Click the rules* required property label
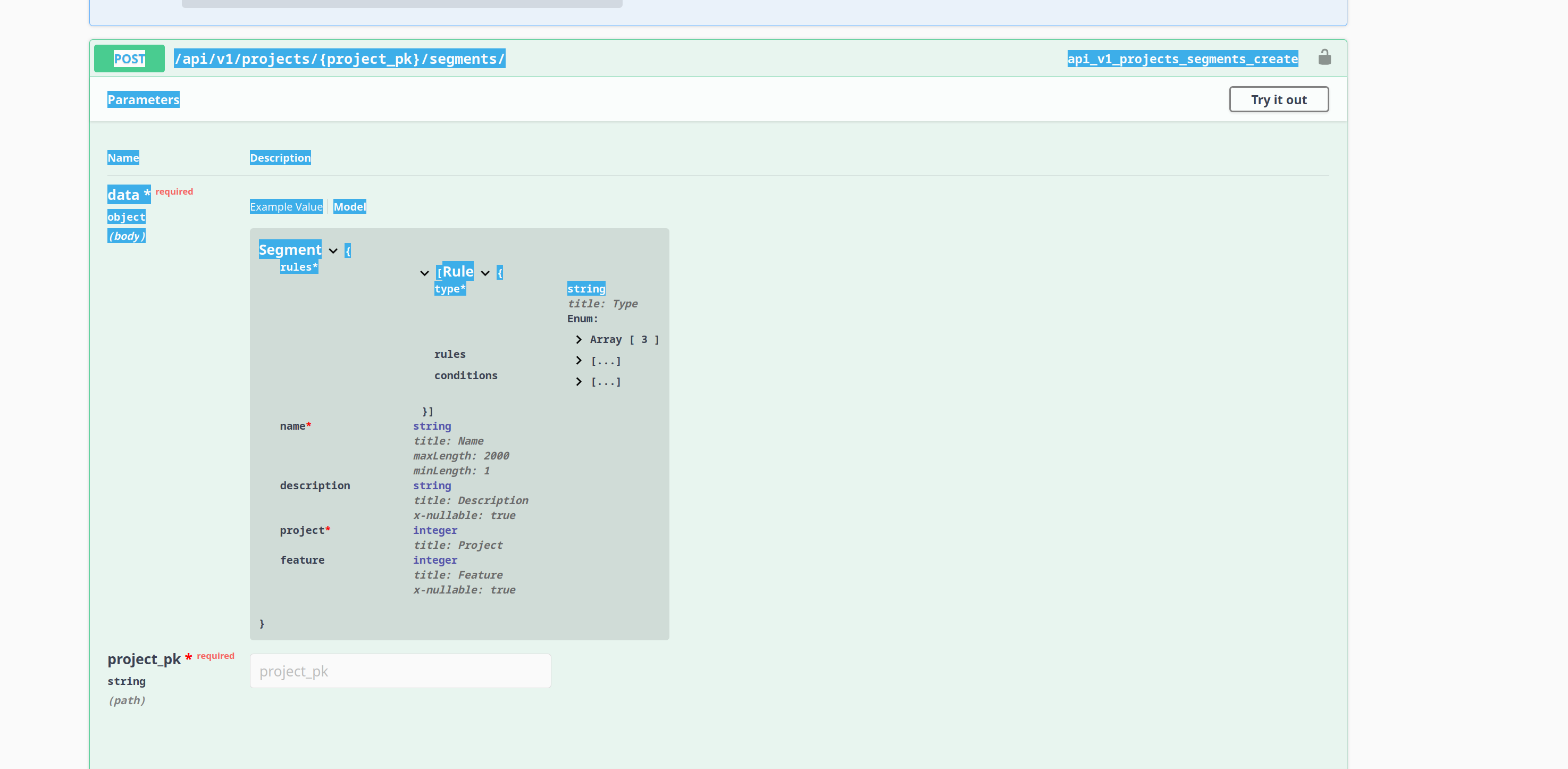The width and height of the screenshot is (1568, 769). [299, 266]
